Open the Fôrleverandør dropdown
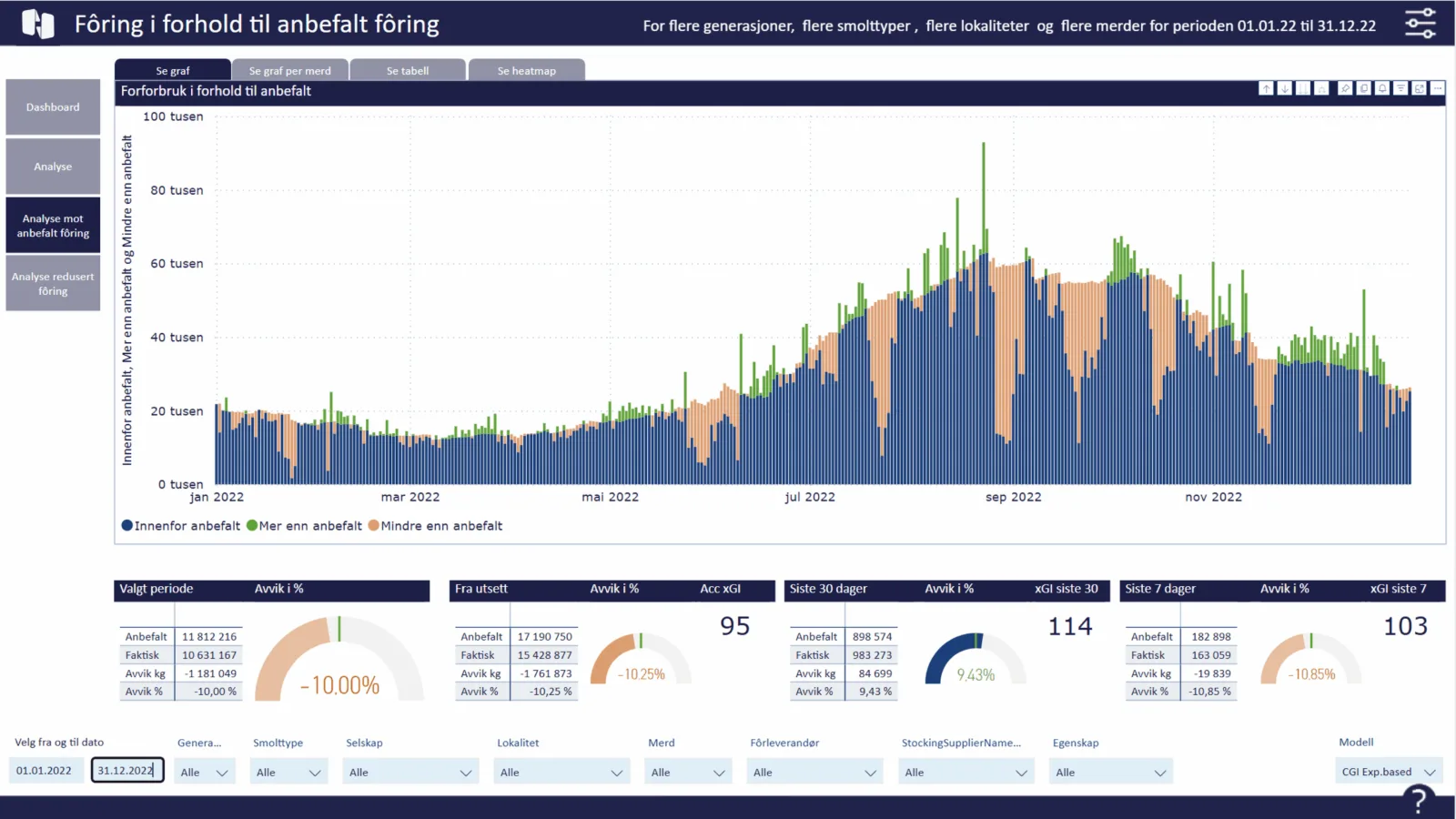 pos(815,773)
